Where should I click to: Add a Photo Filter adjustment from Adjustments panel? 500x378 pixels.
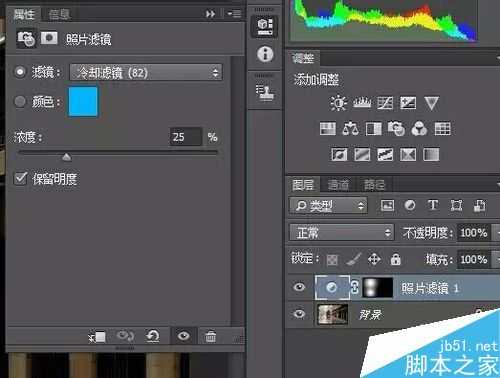(x=396, y=129)
